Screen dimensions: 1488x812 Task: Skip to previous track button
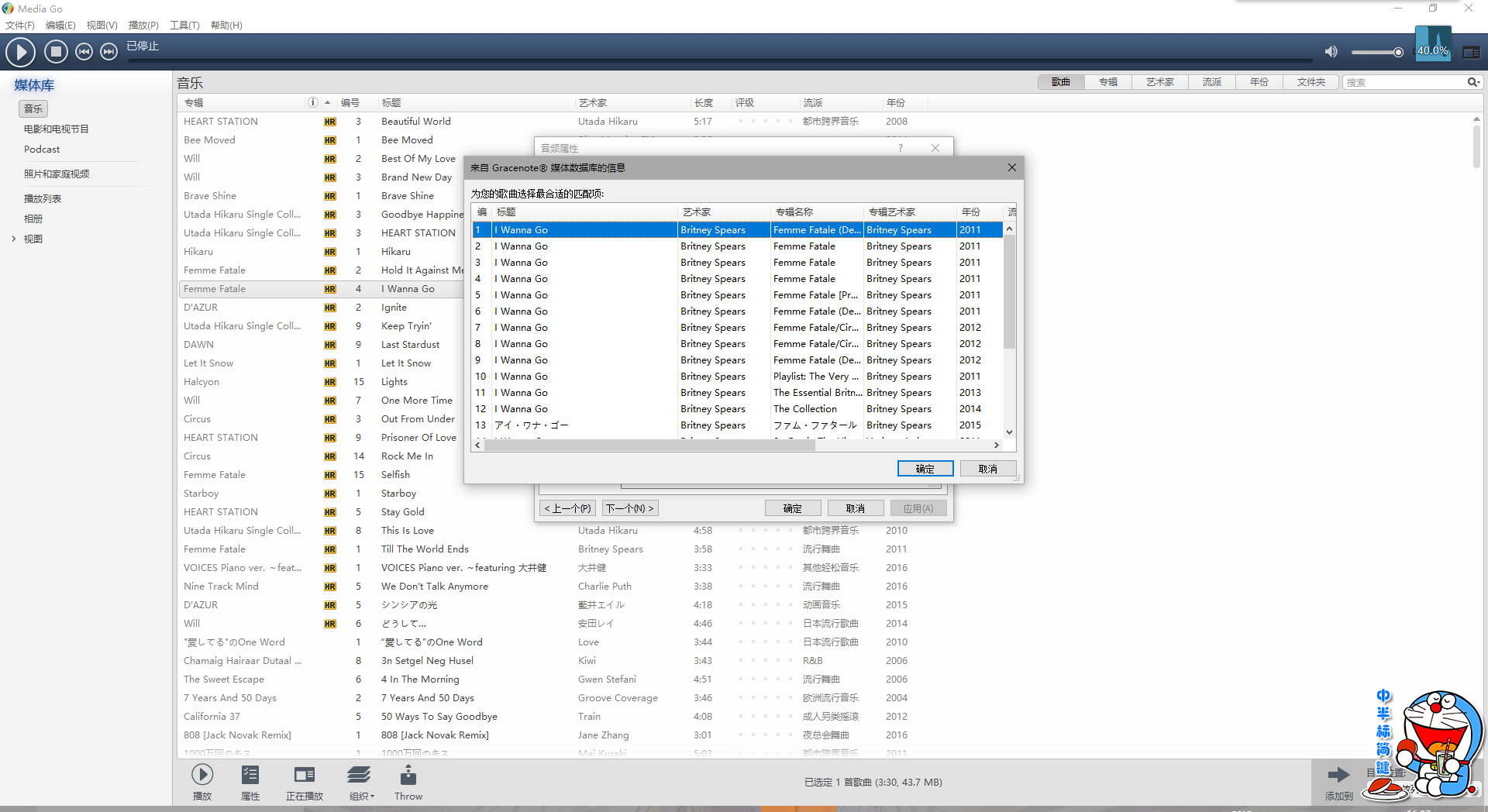tap(84, 52)
